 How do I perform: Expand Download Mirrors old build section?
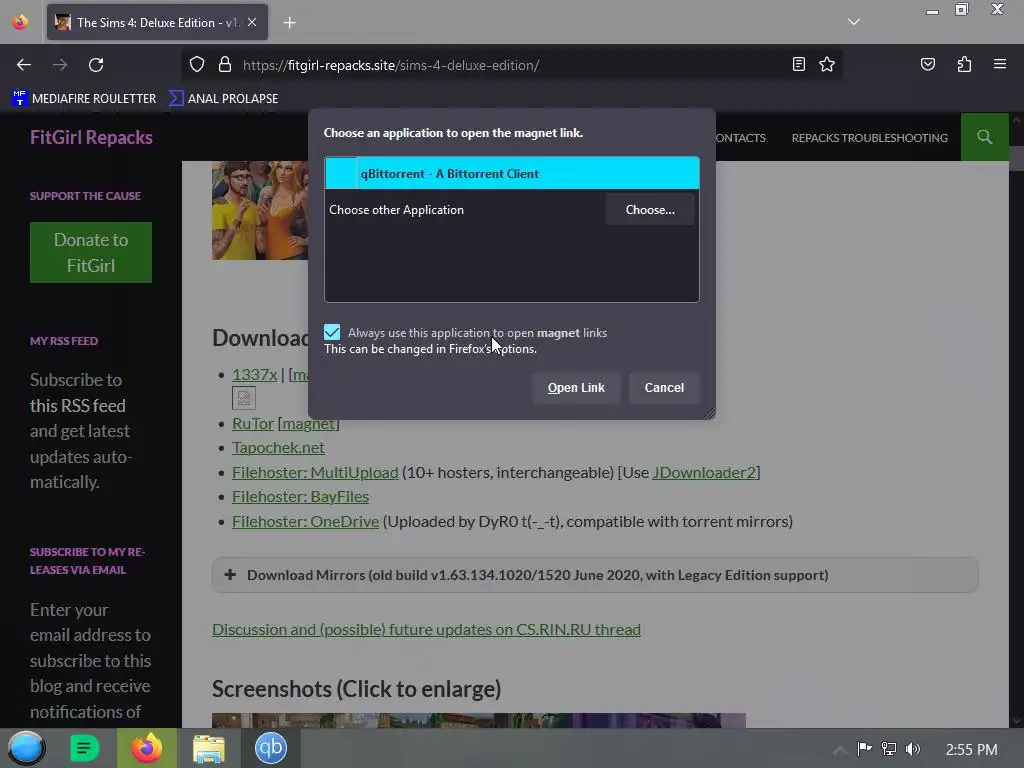595,575
